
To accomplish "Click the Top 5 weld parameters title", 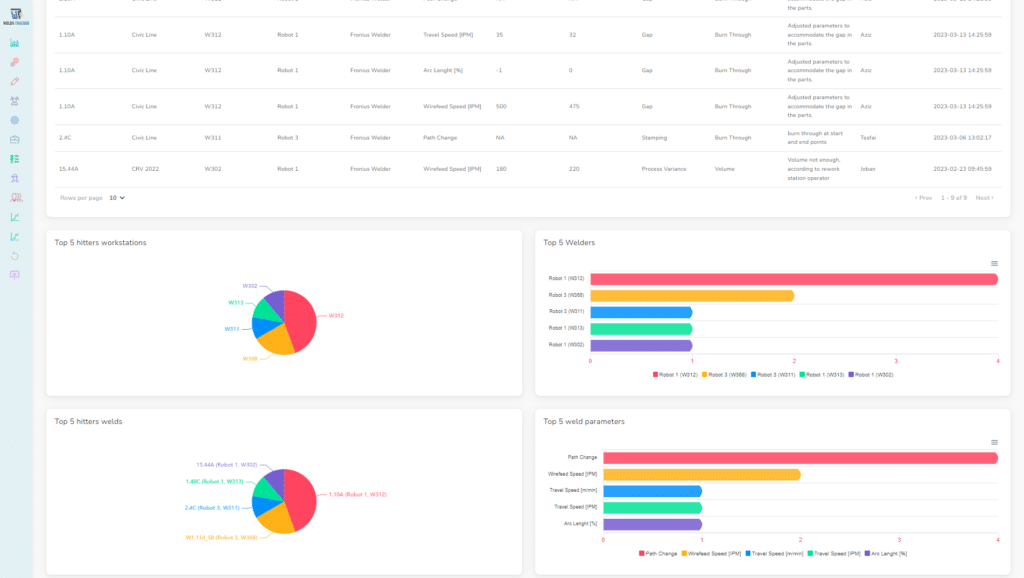I will (x=584, y=421).
